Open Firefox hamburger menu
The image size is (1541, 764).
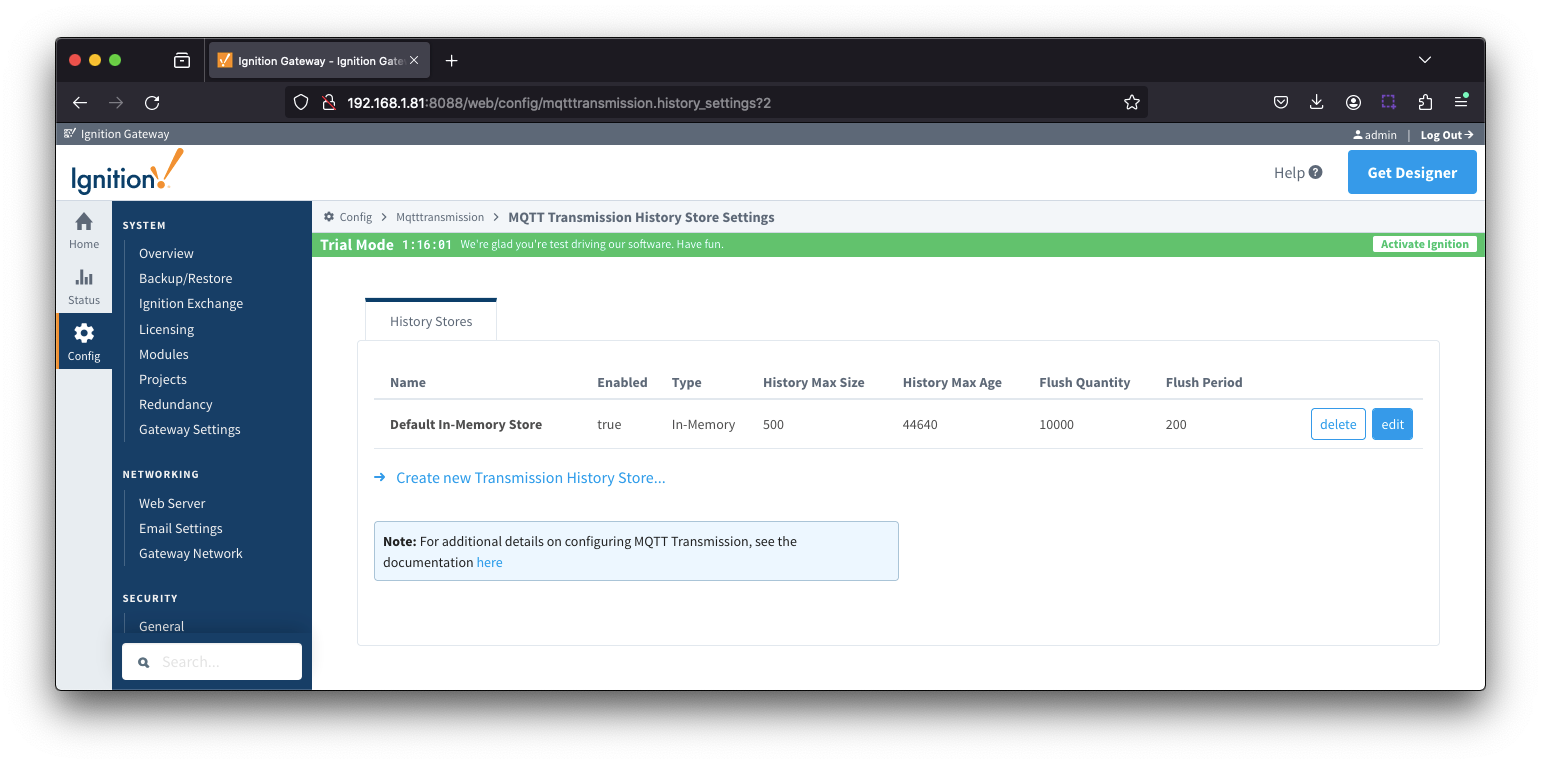point(1461,102)
